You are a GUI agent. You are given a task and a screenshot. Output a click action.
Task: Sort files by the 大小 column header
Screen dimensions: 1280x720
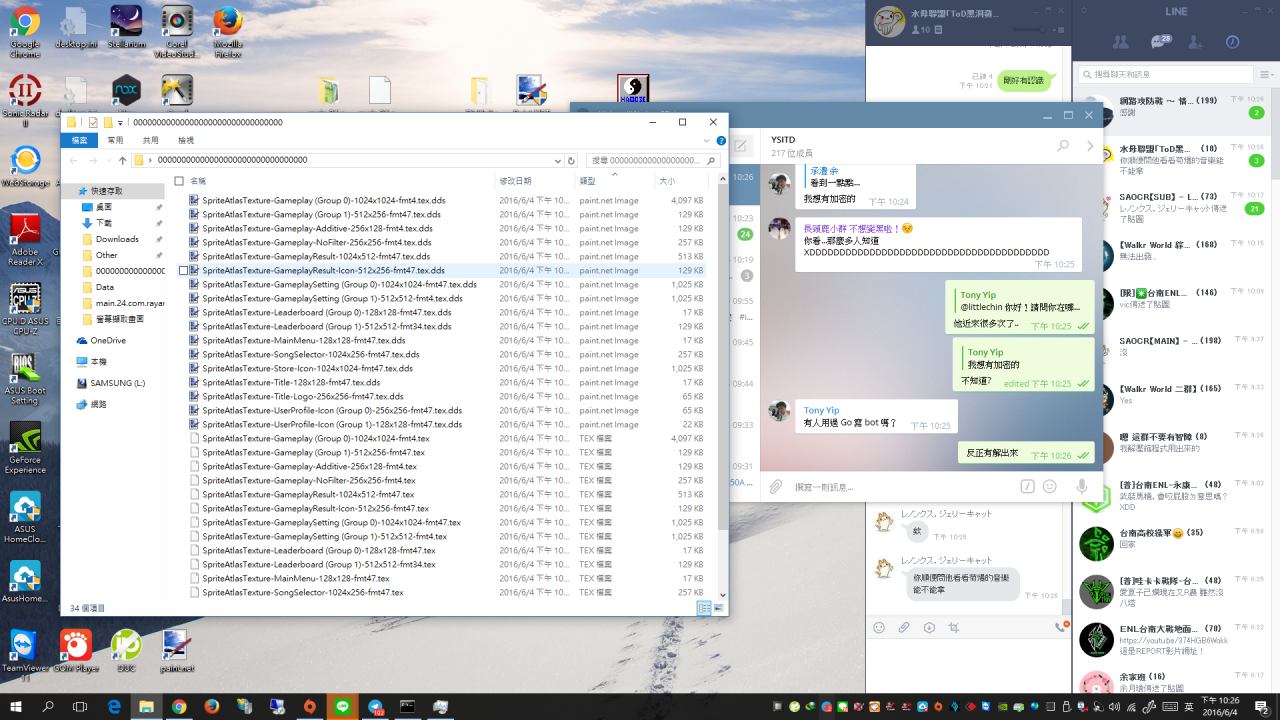[x=667, y=181]
